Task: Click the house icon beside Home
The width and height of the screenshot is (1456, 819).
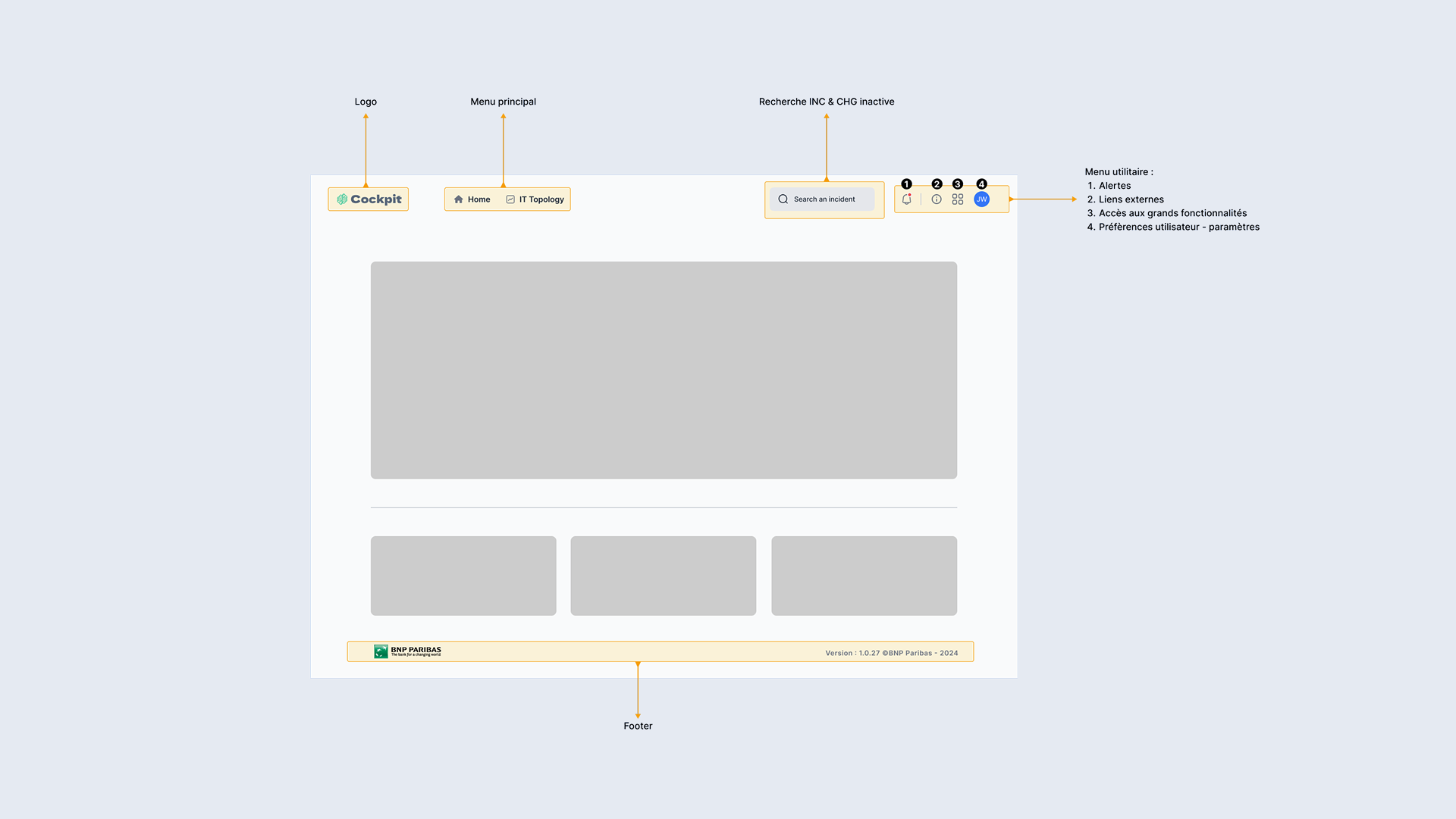Action: pyautogui.click(x=458, y=199)
